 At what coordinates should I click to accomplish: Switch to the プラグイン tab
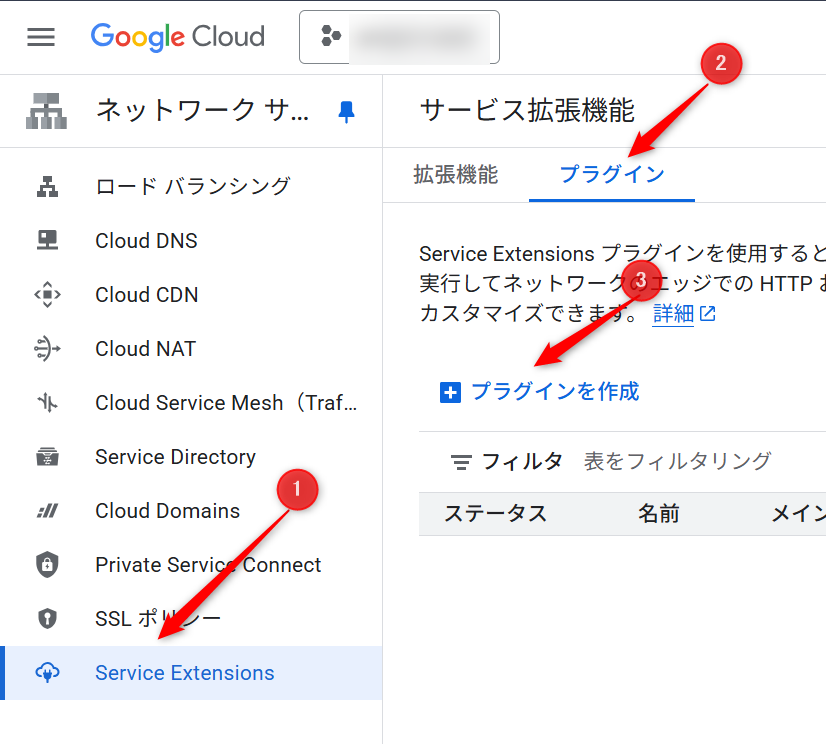pos(611,174)
